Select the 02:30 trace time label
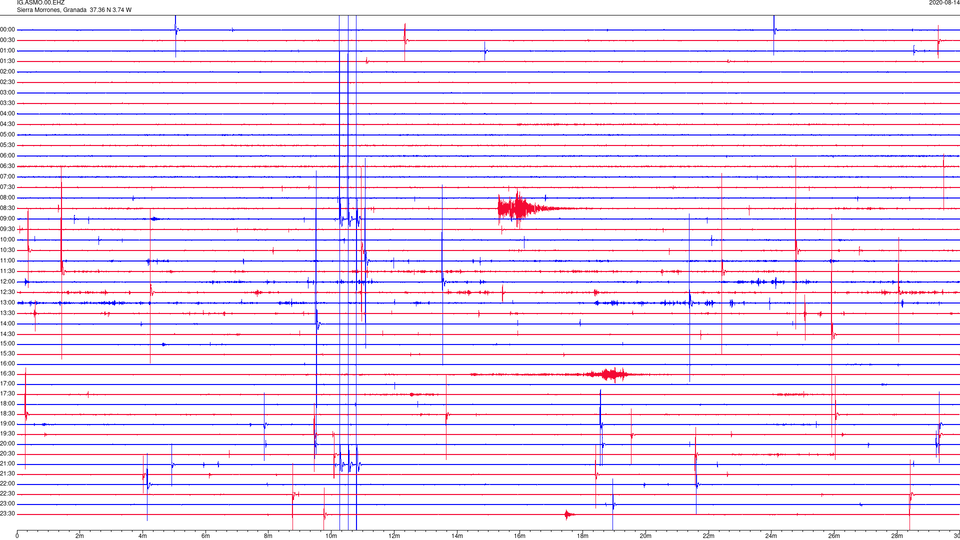 pos(8,82)
